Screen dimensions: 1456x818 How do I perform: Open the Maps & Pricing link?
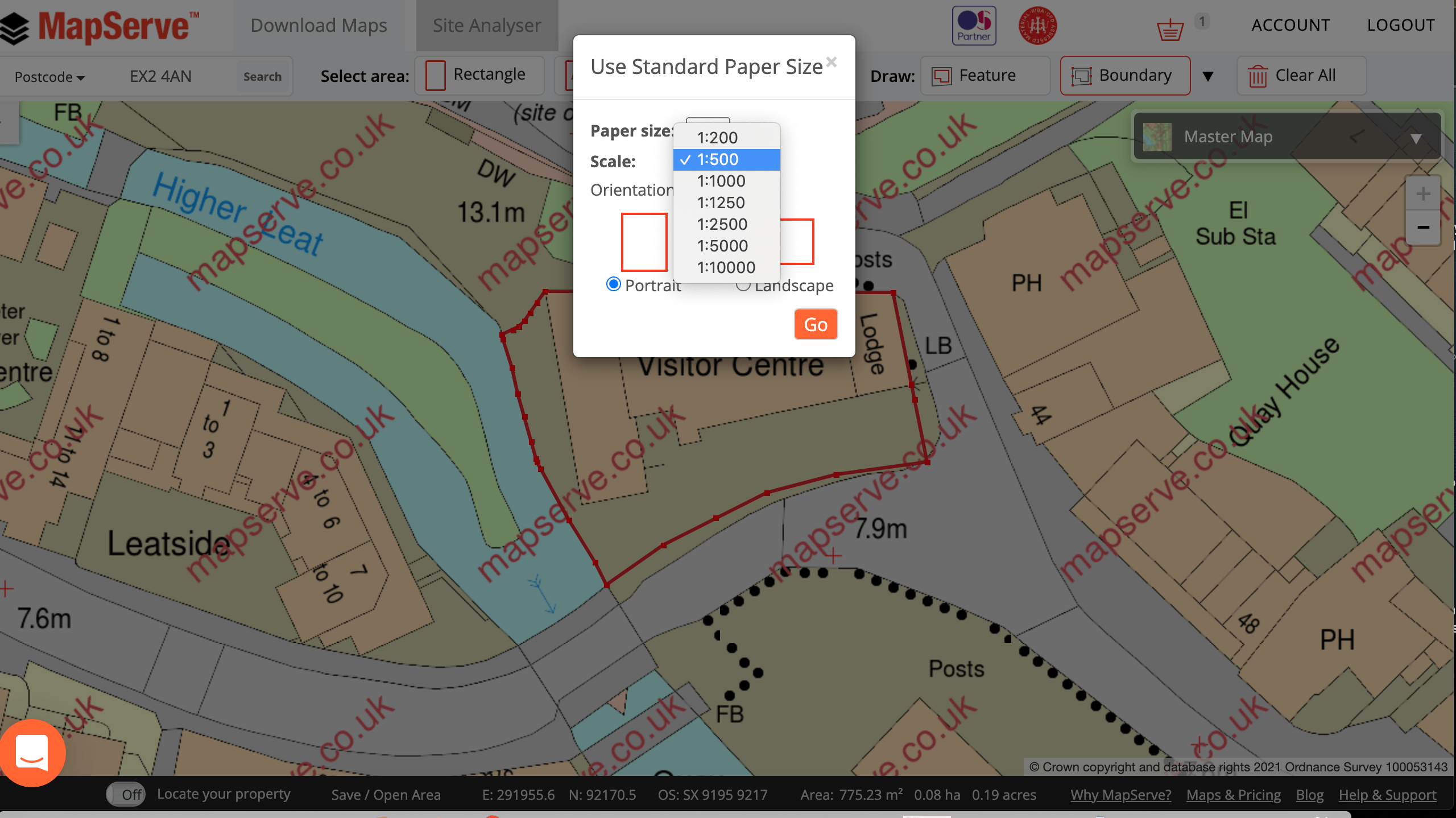click(x=1233, y=795)
